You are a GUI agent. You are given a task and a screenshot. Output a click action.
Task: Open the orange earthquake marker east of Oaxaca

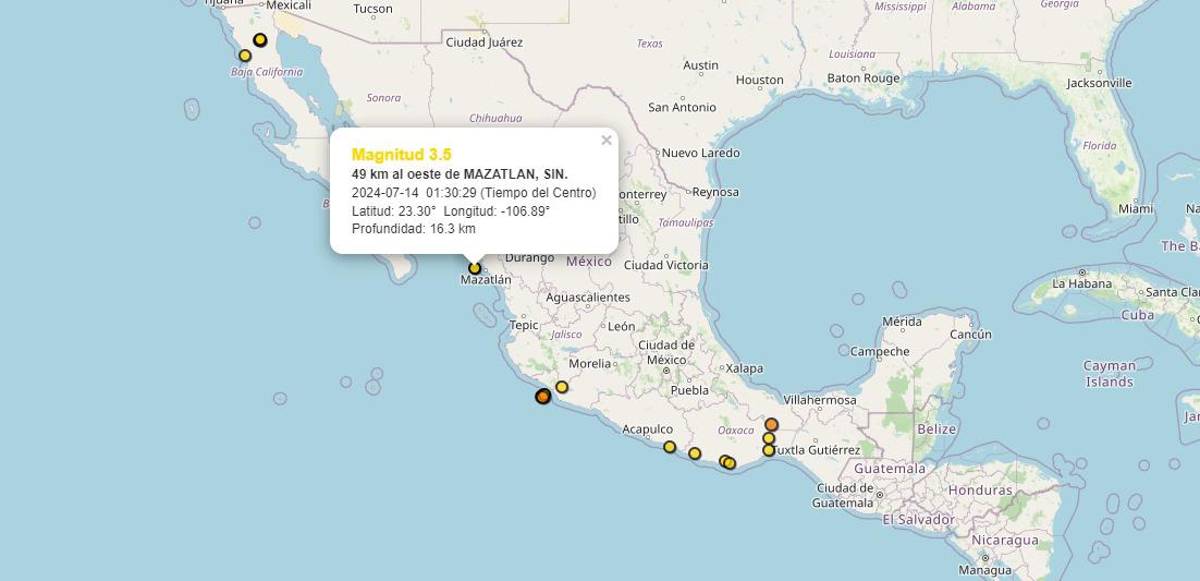(x=771, y=424)
